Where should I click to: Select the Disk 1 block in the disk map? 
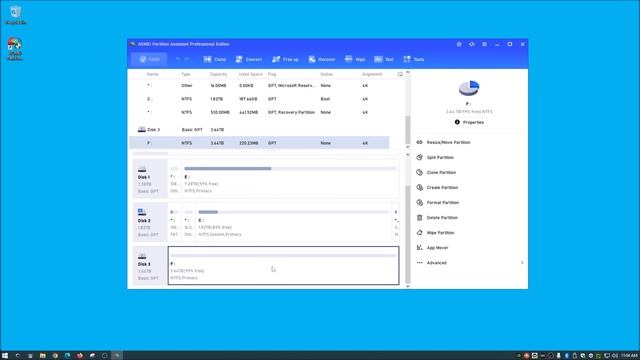[x=150, y=178]
